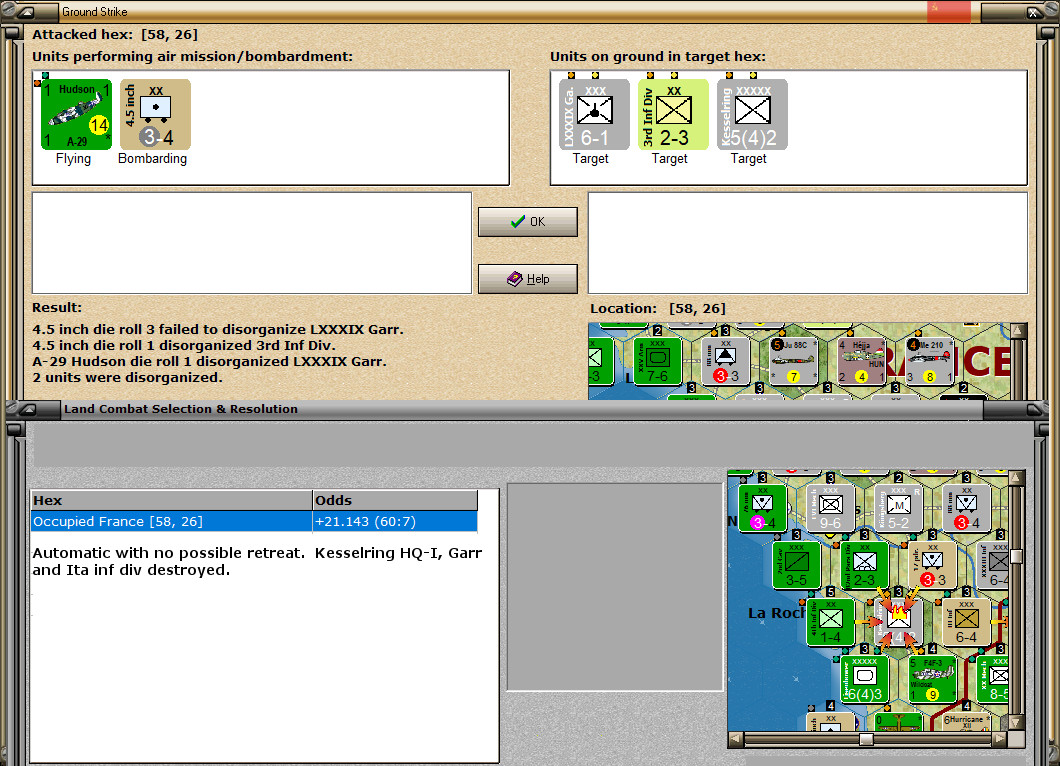Click the horizontal scrollbar thumb on Land Combat map
Screen dimensions: 1060x766
click(x=866, y=740)
